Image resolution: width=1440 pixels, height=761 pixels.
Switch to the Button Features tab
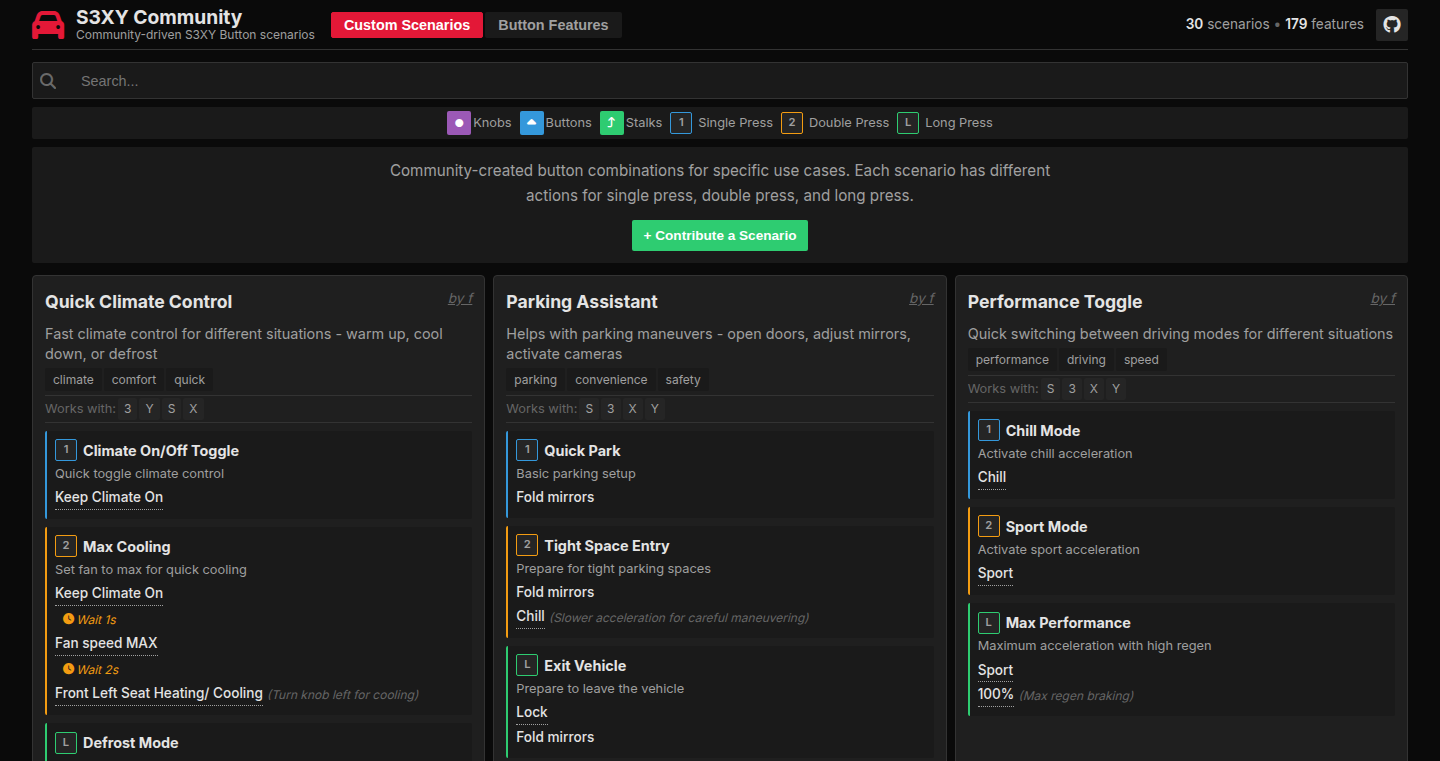point(553,25)
